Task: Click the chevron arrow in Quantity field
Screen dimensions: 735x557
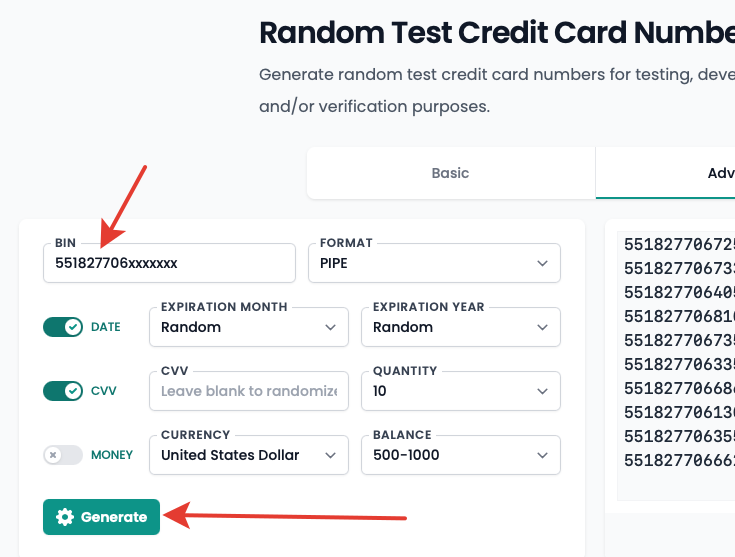Action: coord(542,391)
